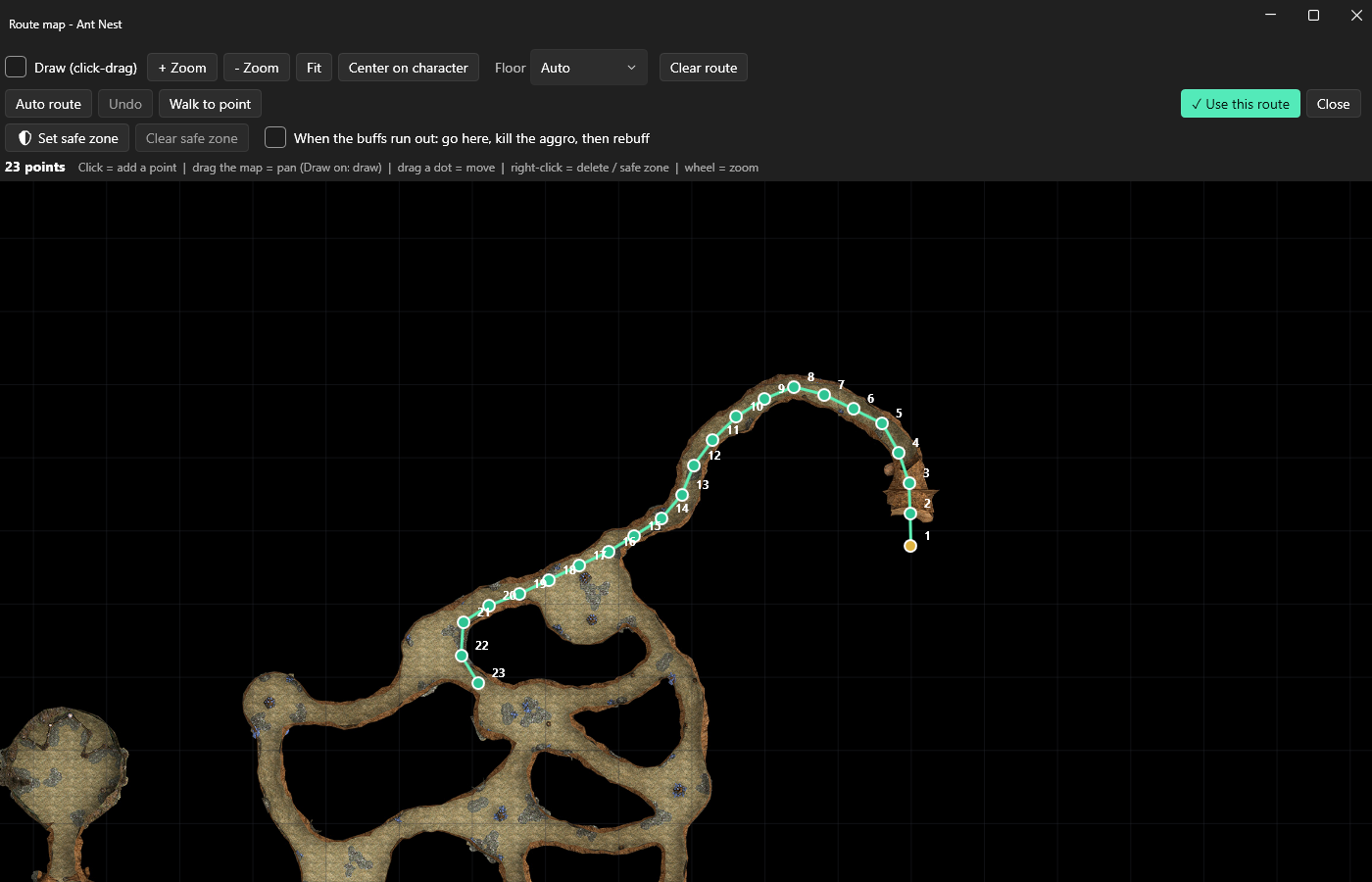Viewport: 1372px width, 882px height.
Task: Center the map on character
Action: tap(409, 68)
